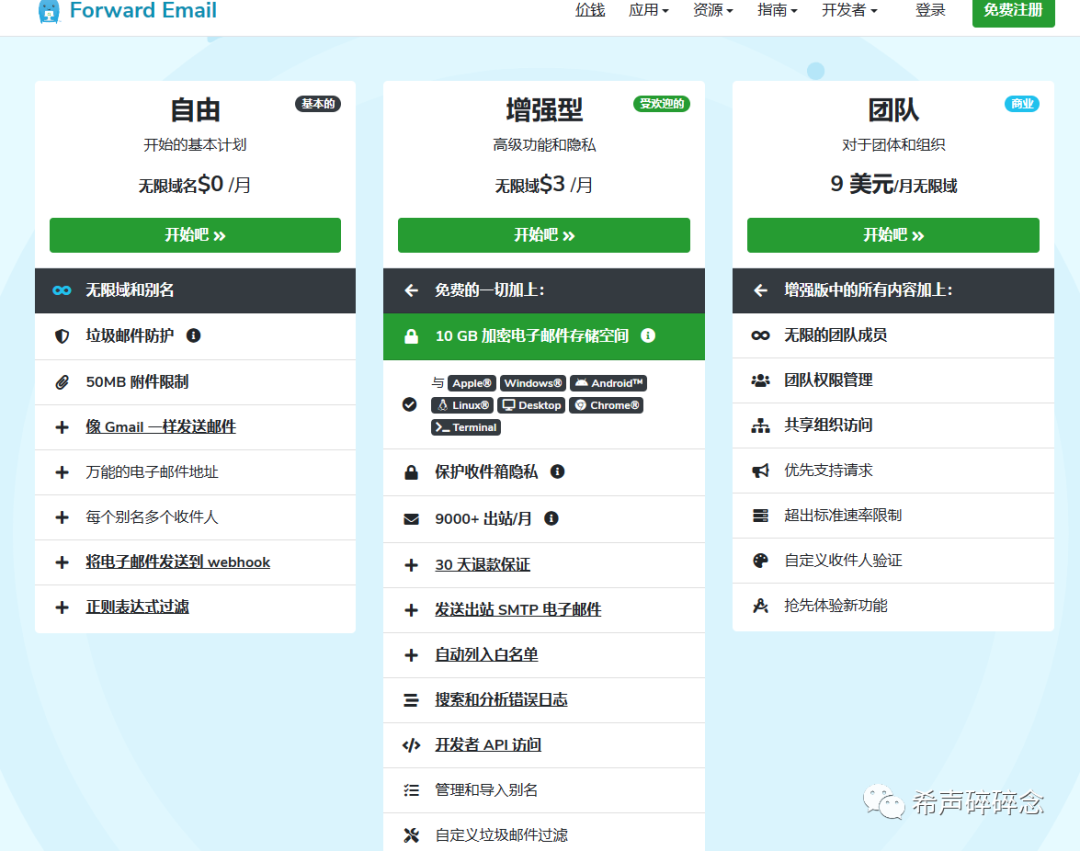The height and width of the screenshot is (851, 1080).
Task: Expand the 资源 dropdown
Action: click(x=712, y=11)
